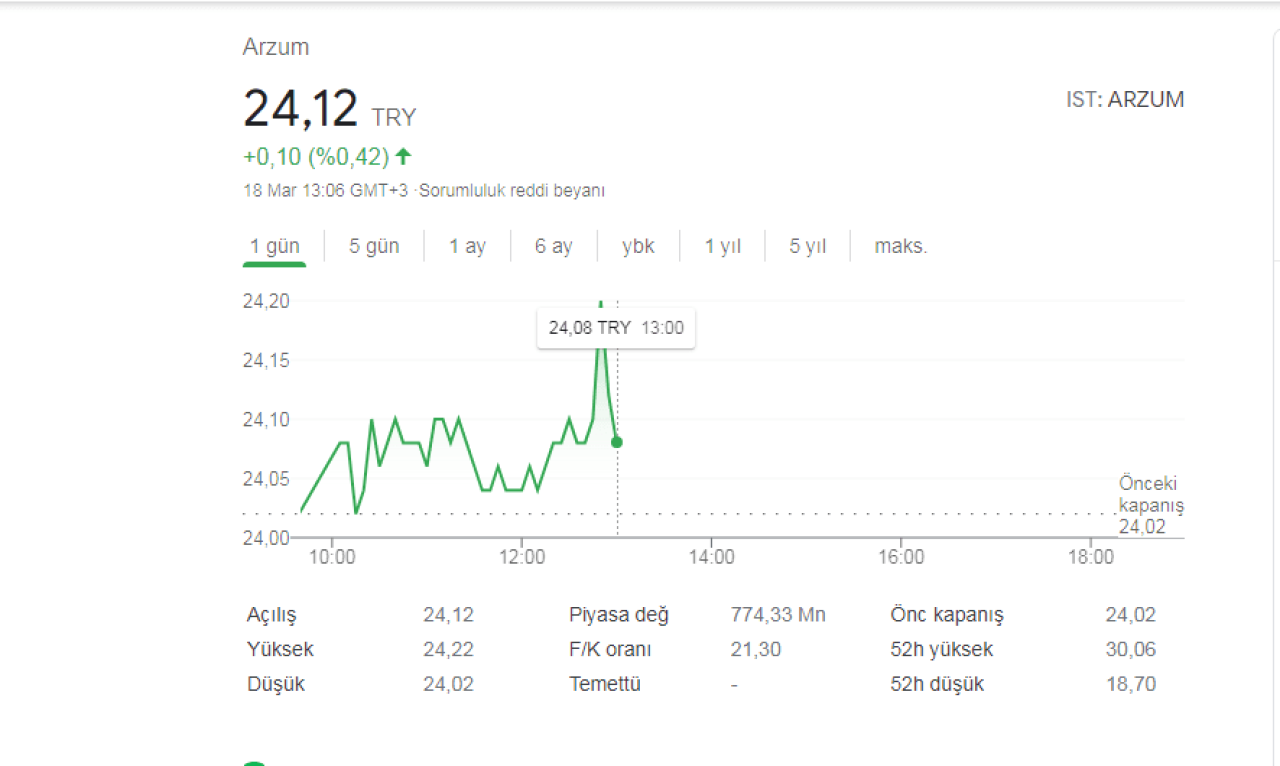Click the 52h düşük label
Screen dimensions: 1280x766
click(937, 685)
